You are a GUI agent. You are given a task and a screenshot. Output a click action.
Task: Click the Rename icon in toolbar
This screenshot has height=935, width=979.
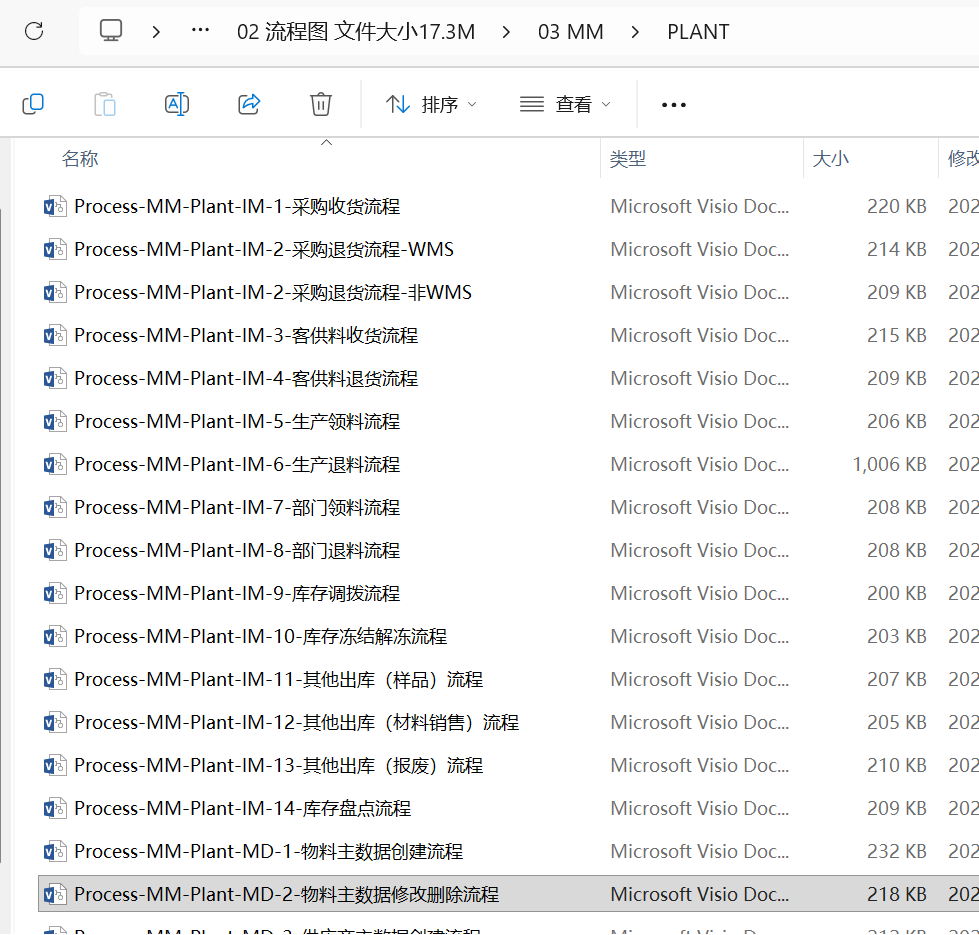(177, 104)
